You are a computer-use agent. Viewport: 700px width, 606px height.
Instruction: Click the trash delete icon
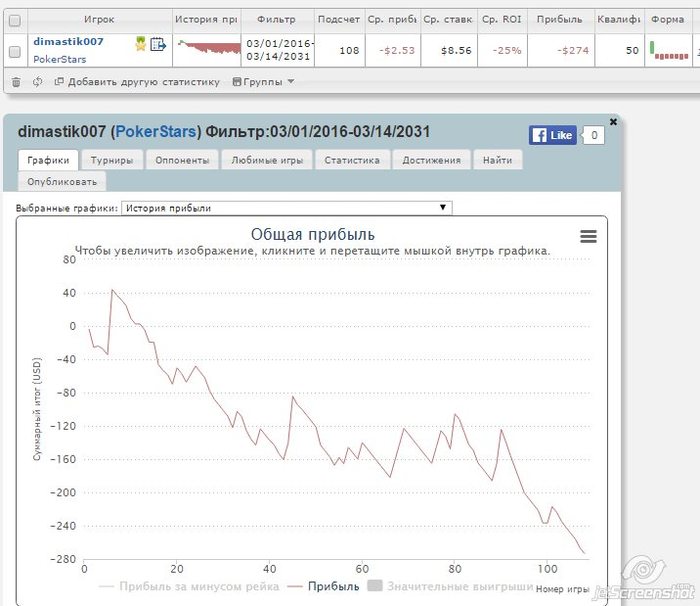coord(16,82)
